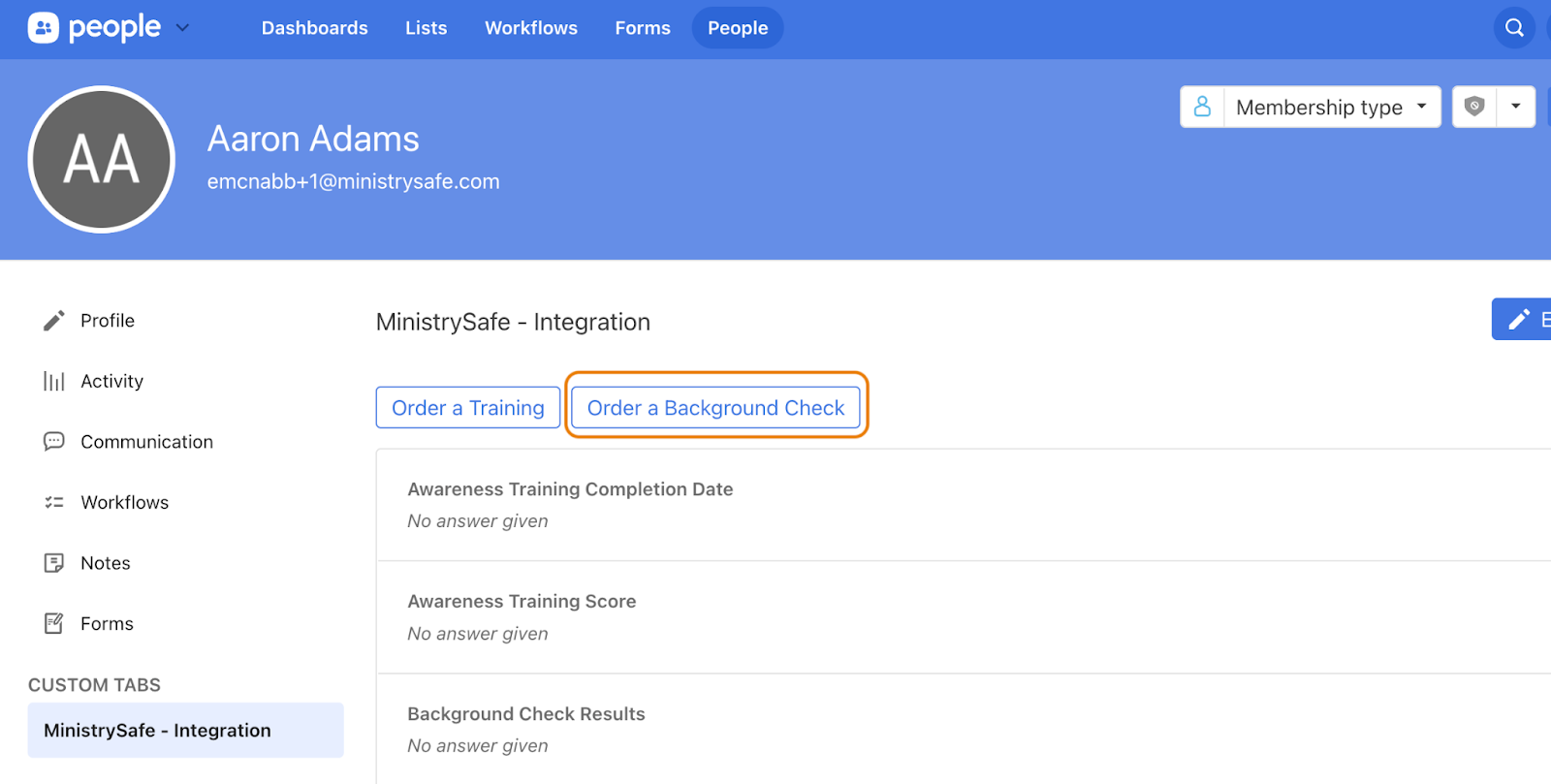Click the Notes icon in sidebar
The width and height of the screenshot is (1551, 784).
click(x=54, y=563)
